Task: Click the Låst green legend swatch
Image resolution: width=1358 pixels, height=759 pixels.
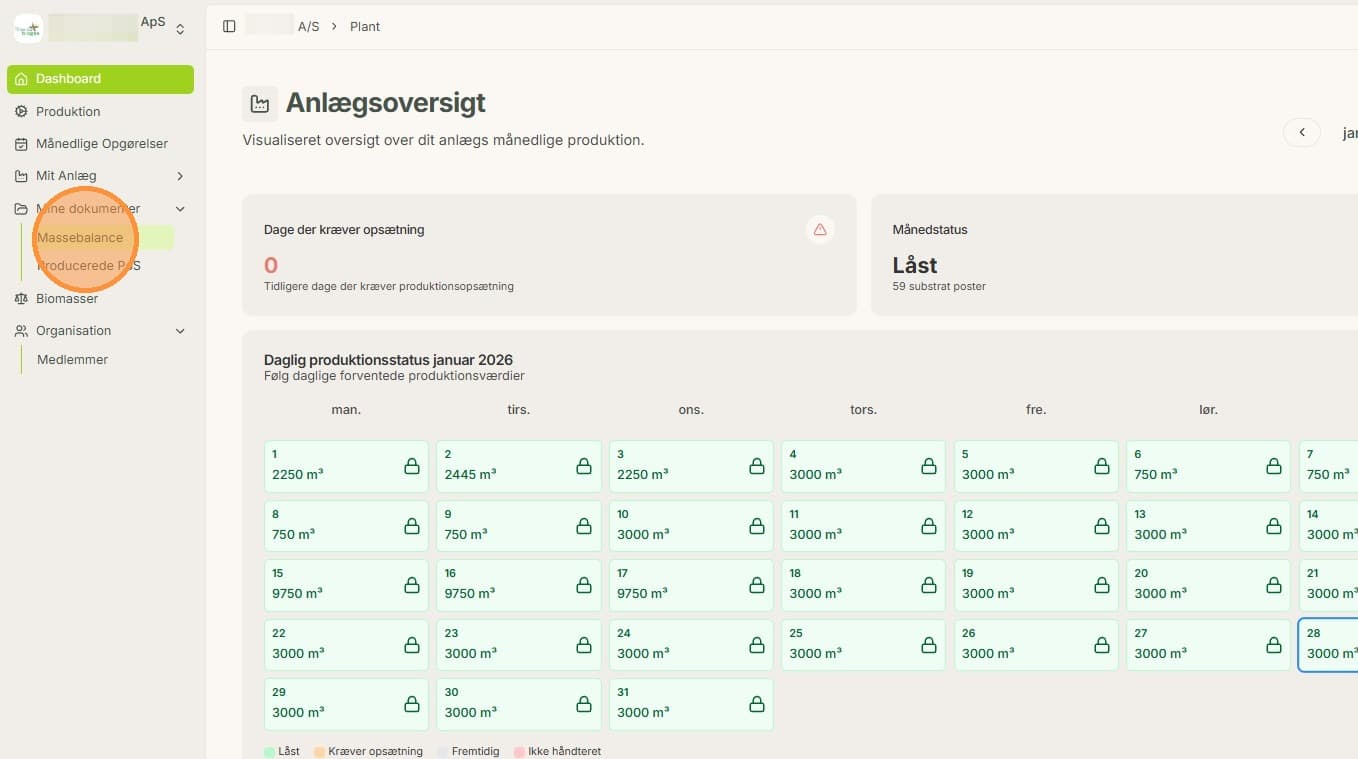Action: [x=269, y=752]
